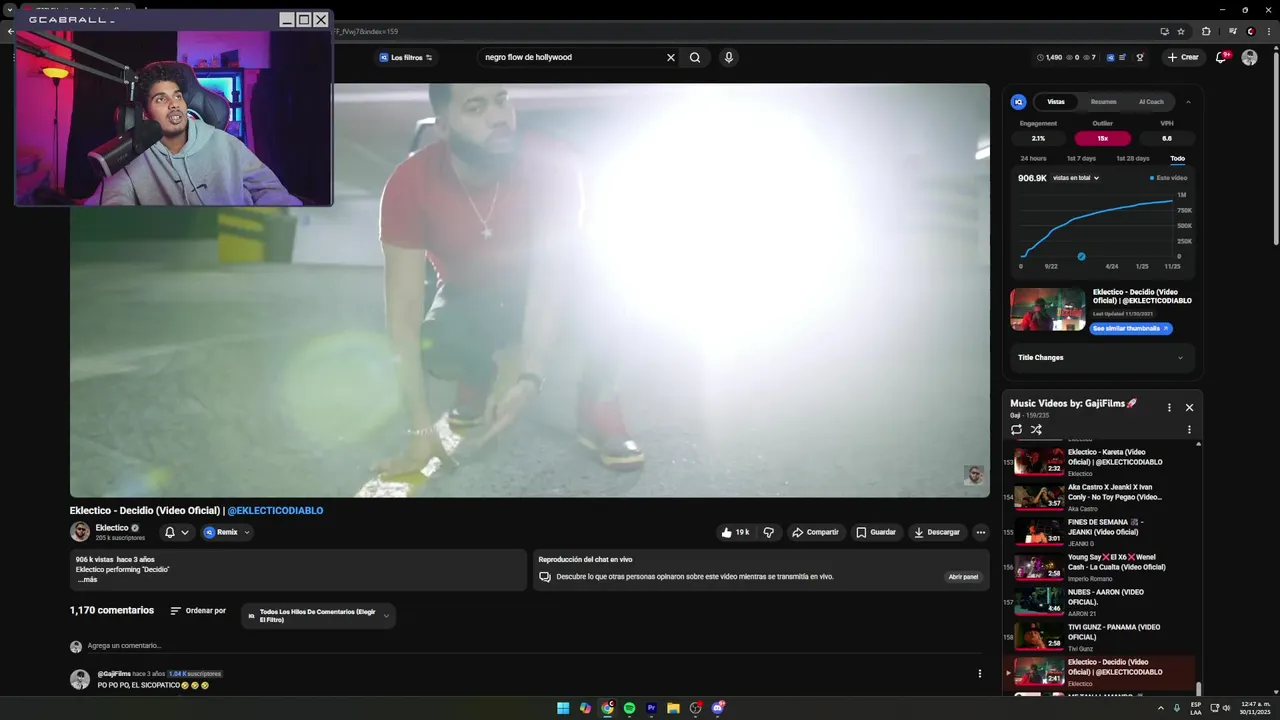Expand the Title Changes section

coord(1102,357)
